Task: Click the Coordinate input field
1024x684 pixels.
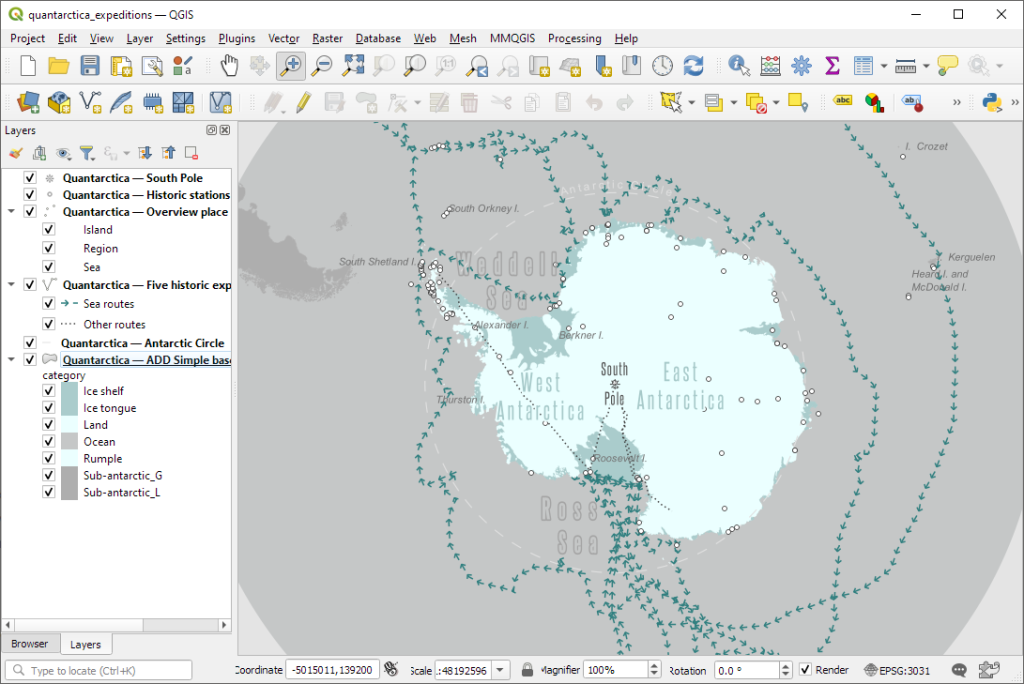Action: click(332, 670)
